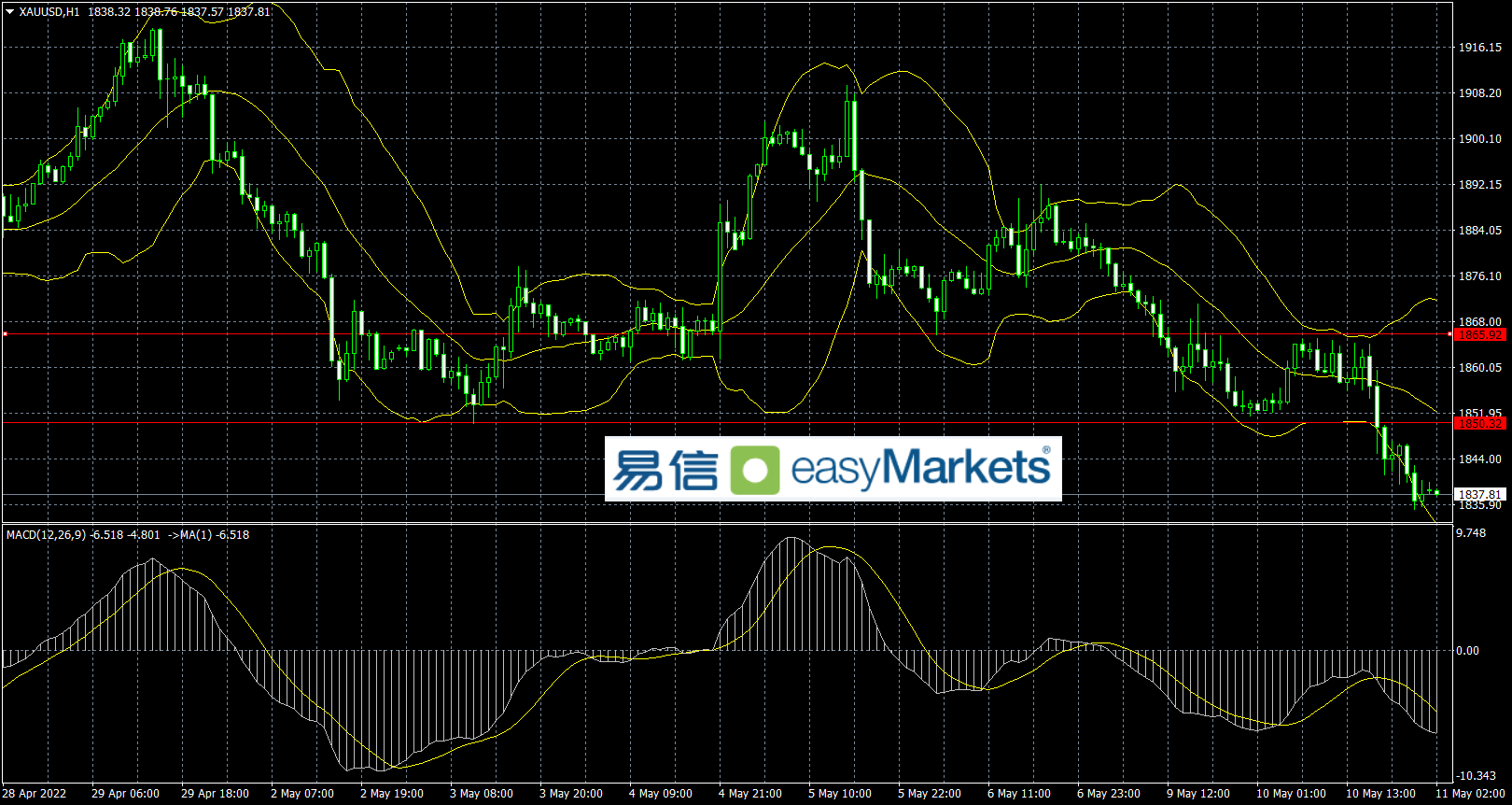Click the 1916.15 price axis label
Image resolution: width=1512 pixels, height=805 pixels.
[x=1480, y=48]
